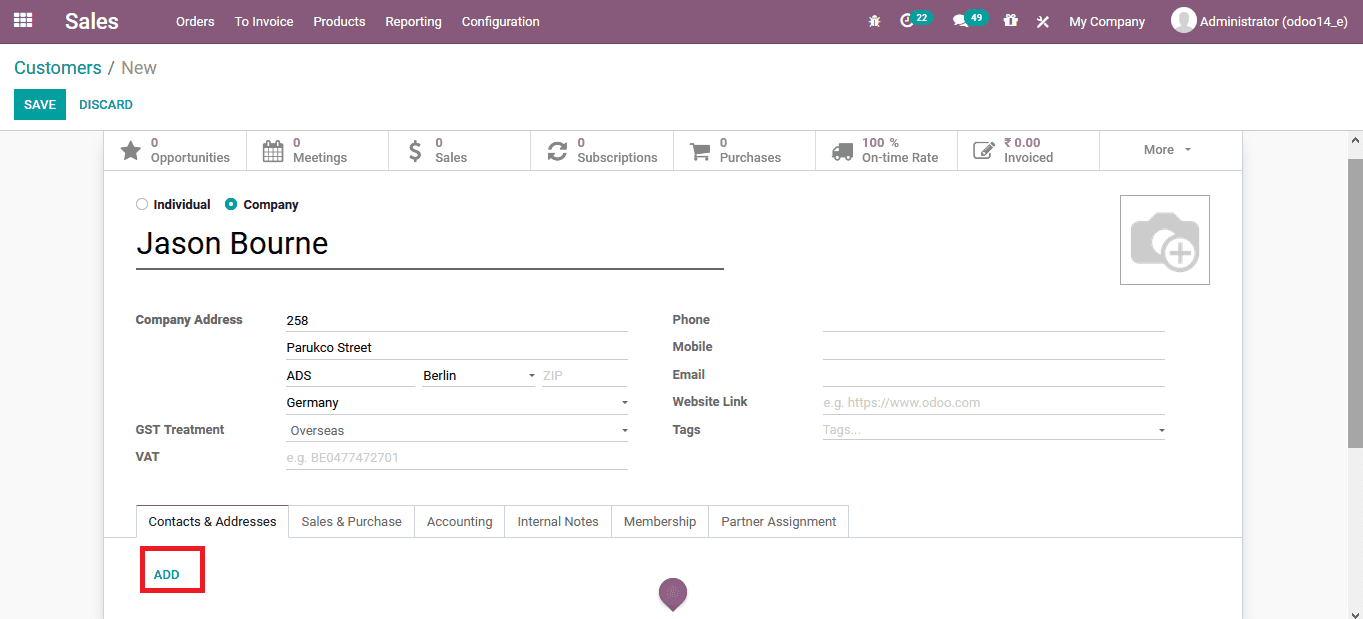1363x619 pixels.
Task: Open the Reporting menu
Action: (x=413, y=21)
